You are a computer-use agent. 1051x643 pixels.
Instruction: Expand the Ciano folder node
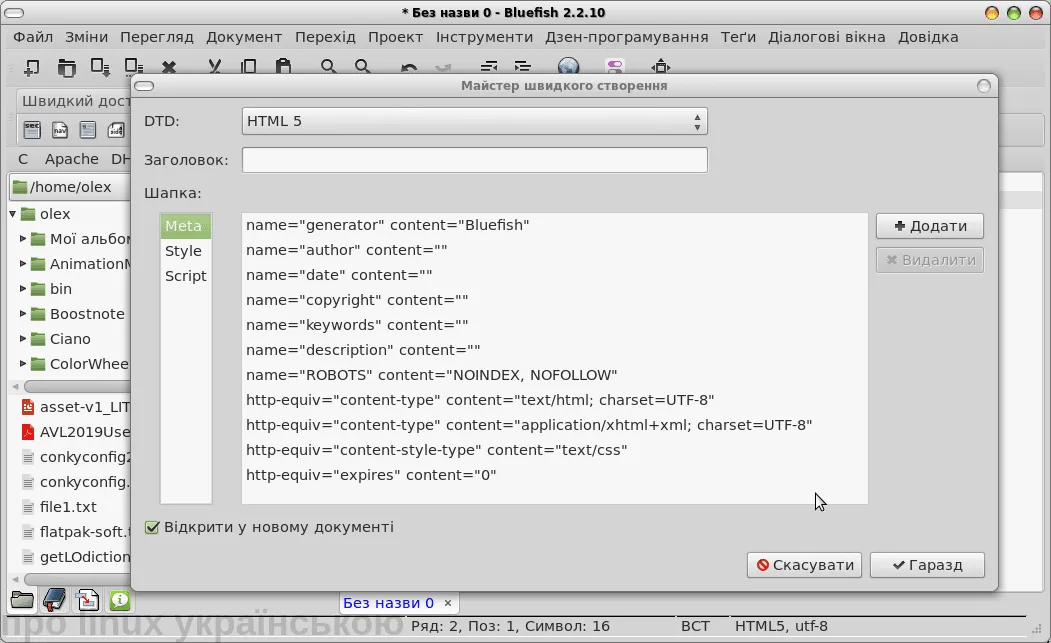pyautogui.click(x=23, y=339)
